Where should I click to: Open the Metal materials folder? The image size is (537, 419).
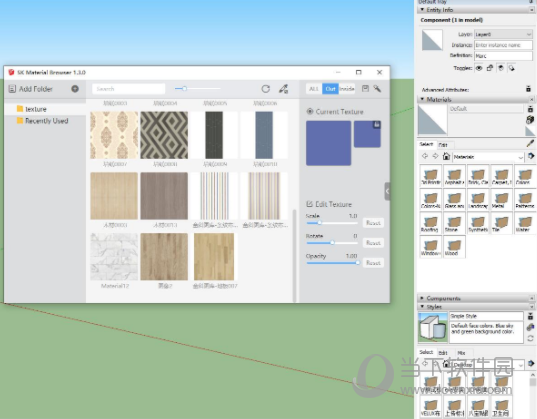pyautogui.click(x=501, y=199)
